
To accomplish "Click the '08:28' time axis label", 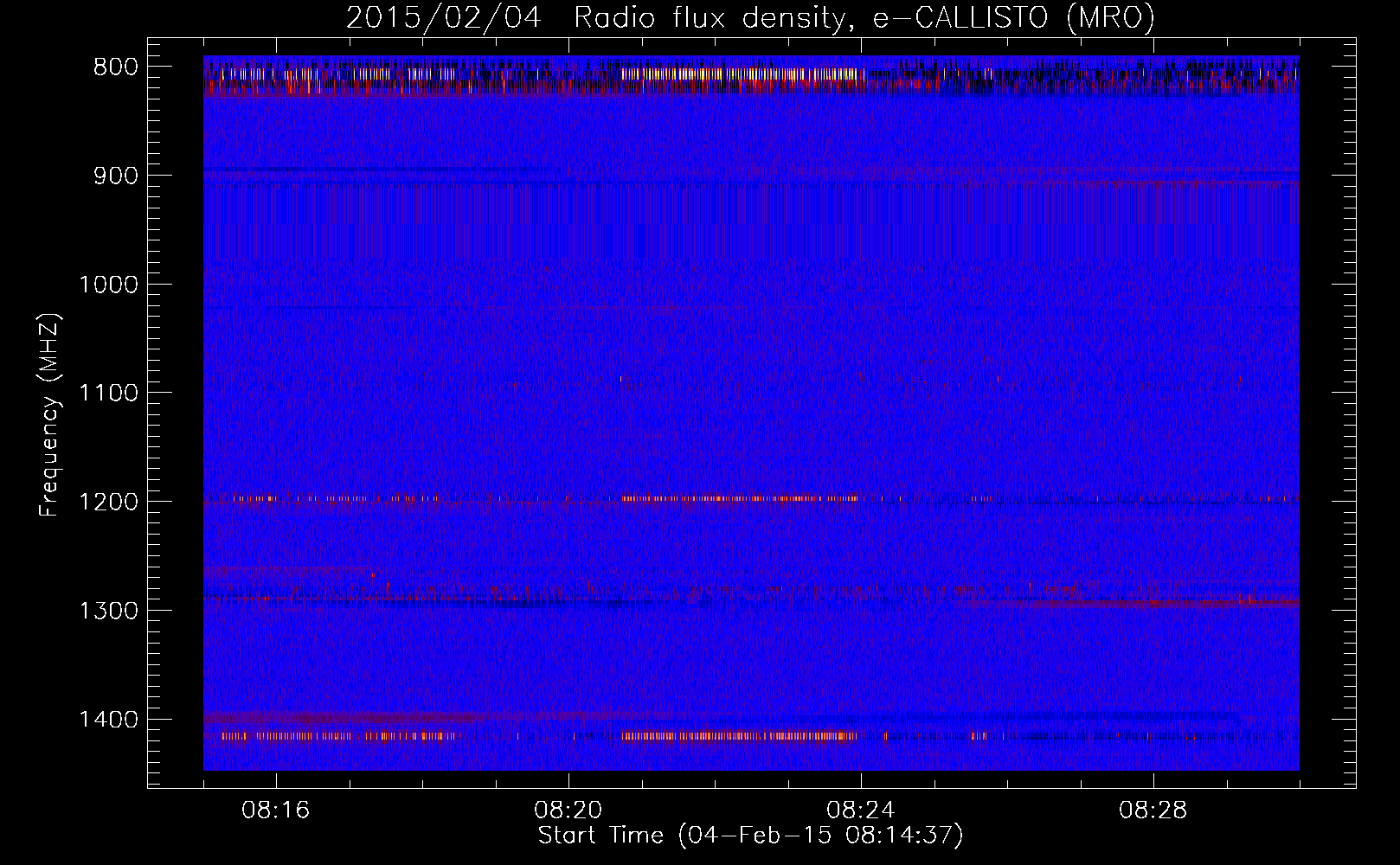I will pyautogui.click(x=1153, y=811).
